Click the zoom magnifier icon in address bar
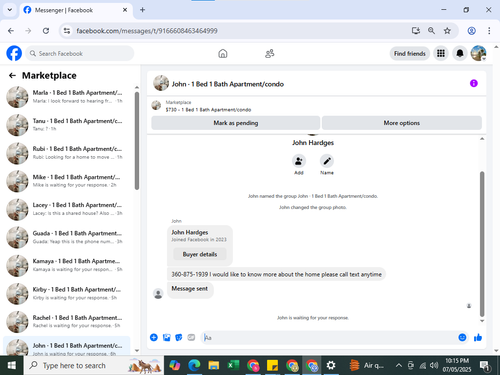 (x=431, y=31)
